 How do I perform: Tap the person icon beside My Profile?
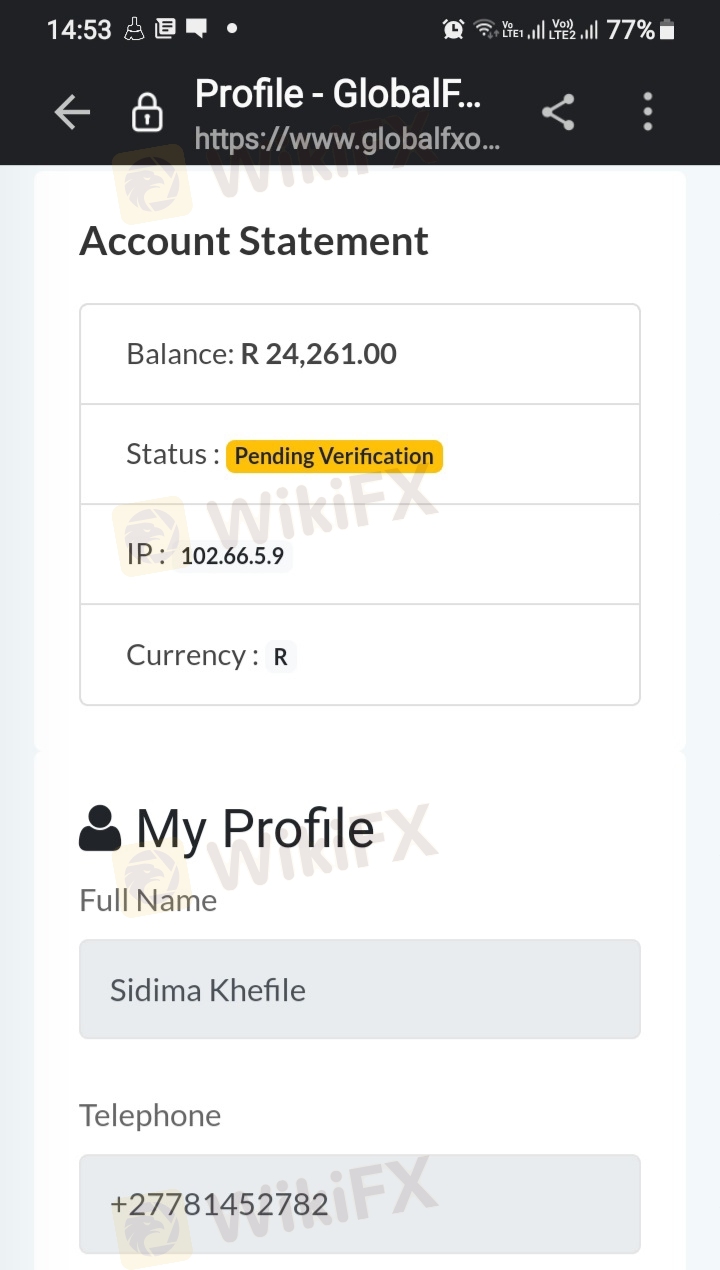tap(100, 828)
